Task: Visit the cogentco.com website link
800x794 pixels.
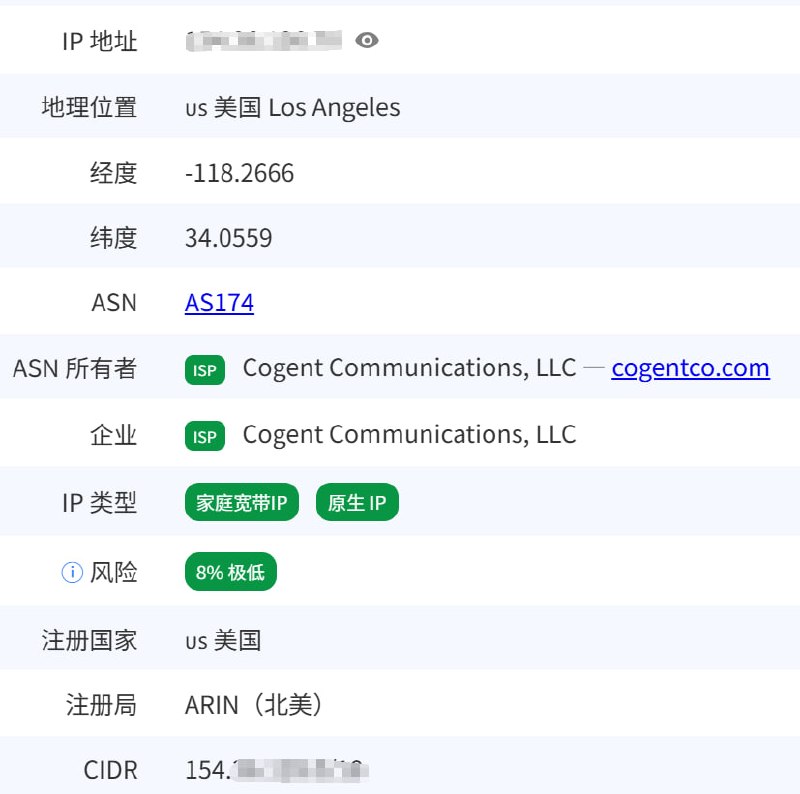Action: [690, 368]
